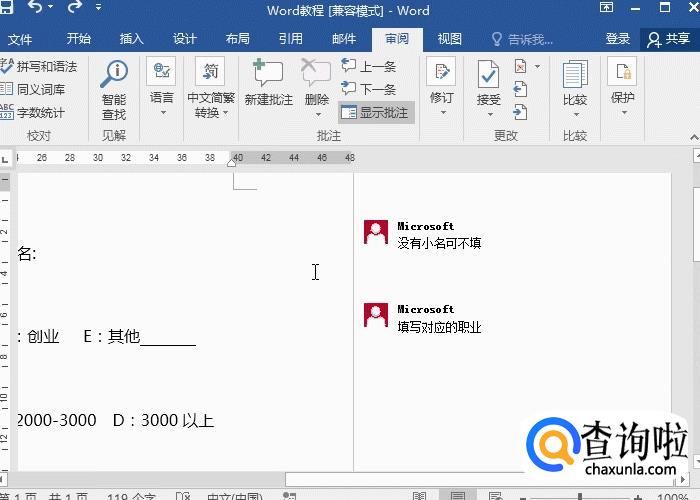Viewport: 700px width, 500px height.
Task: Click the 中文简繁转换 icon
Action: 210,71
